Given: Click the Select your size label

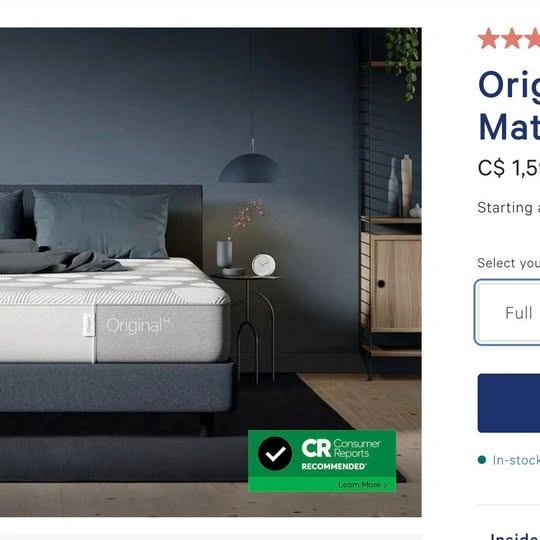Looking at the screenshot, I should click(x=509, y=263).
